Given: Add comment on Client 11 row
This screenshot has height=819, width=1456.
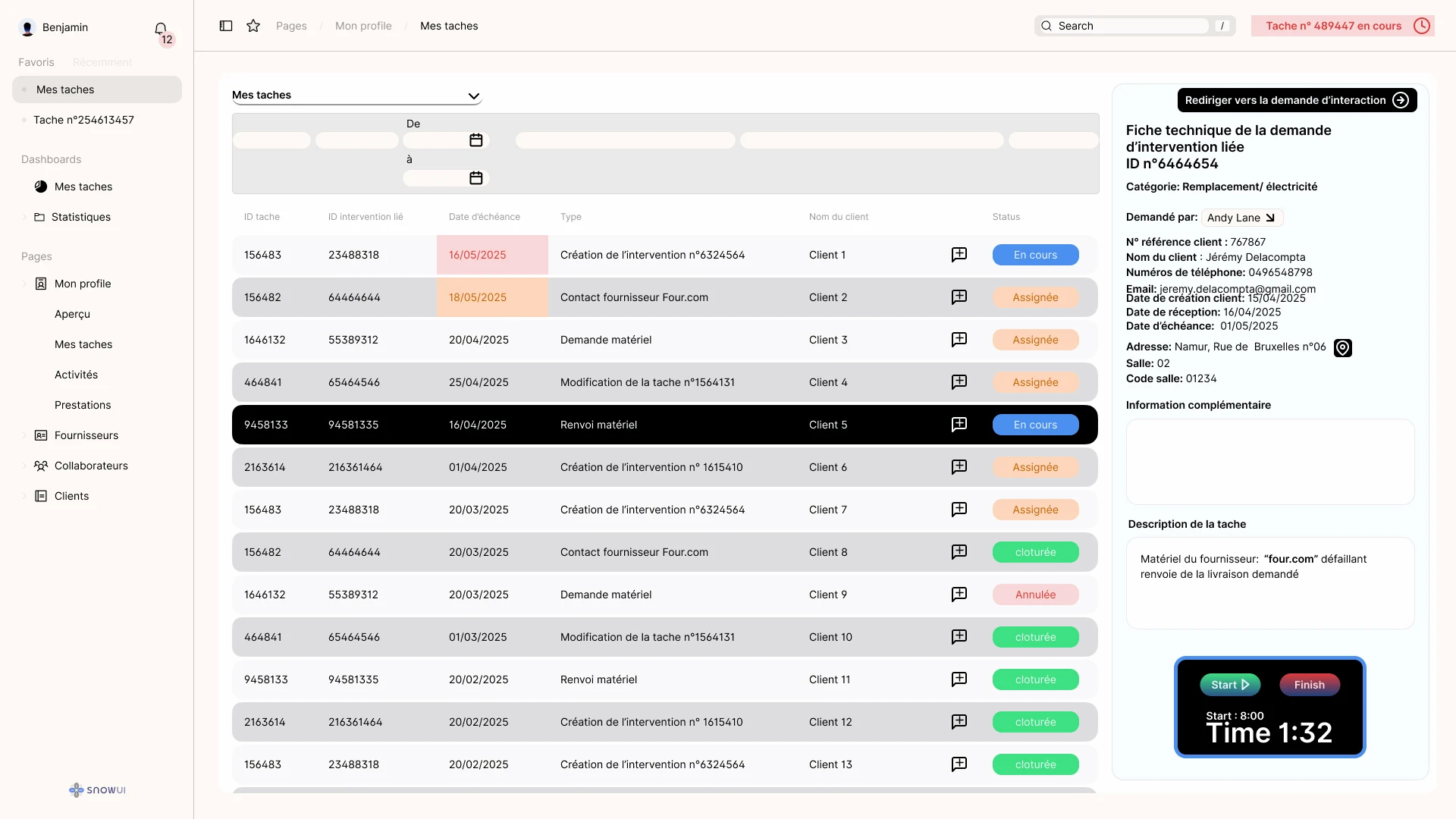Looking at the screenshot, I should [959, 679].
